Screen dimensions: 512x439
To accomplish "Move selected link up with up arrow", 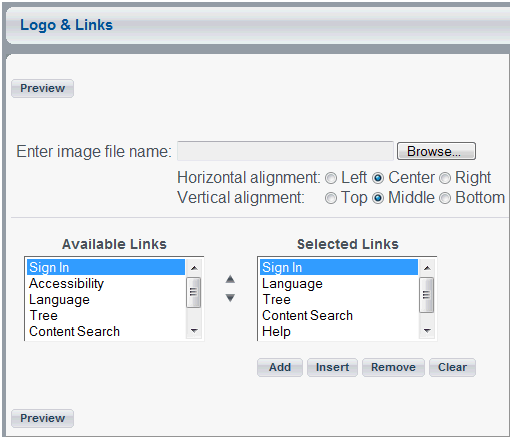I will (x=230, y=279).
